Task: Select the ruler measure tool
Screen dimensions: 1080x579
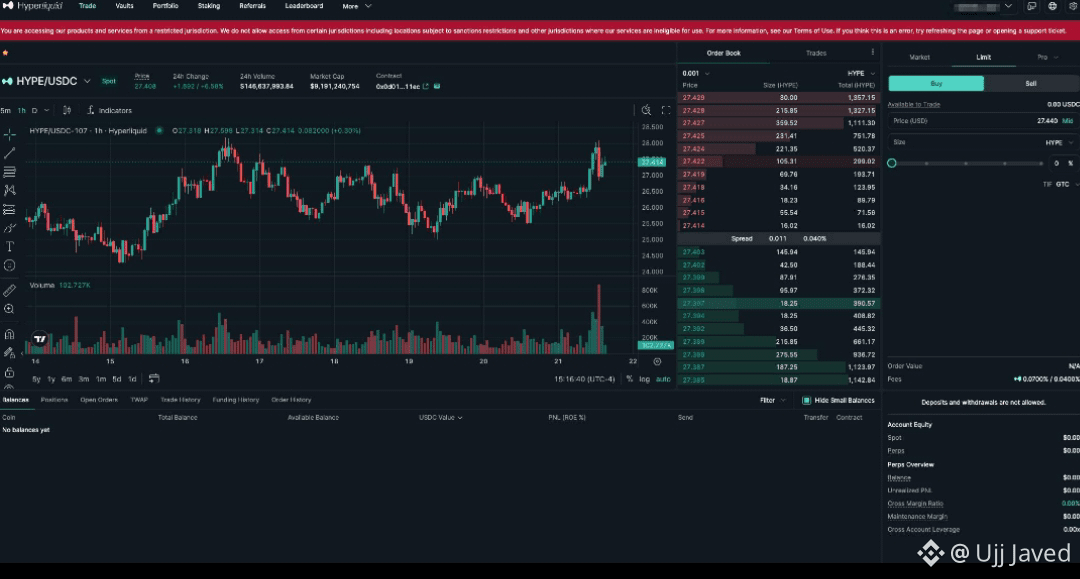Action: [x=10, y=291]
